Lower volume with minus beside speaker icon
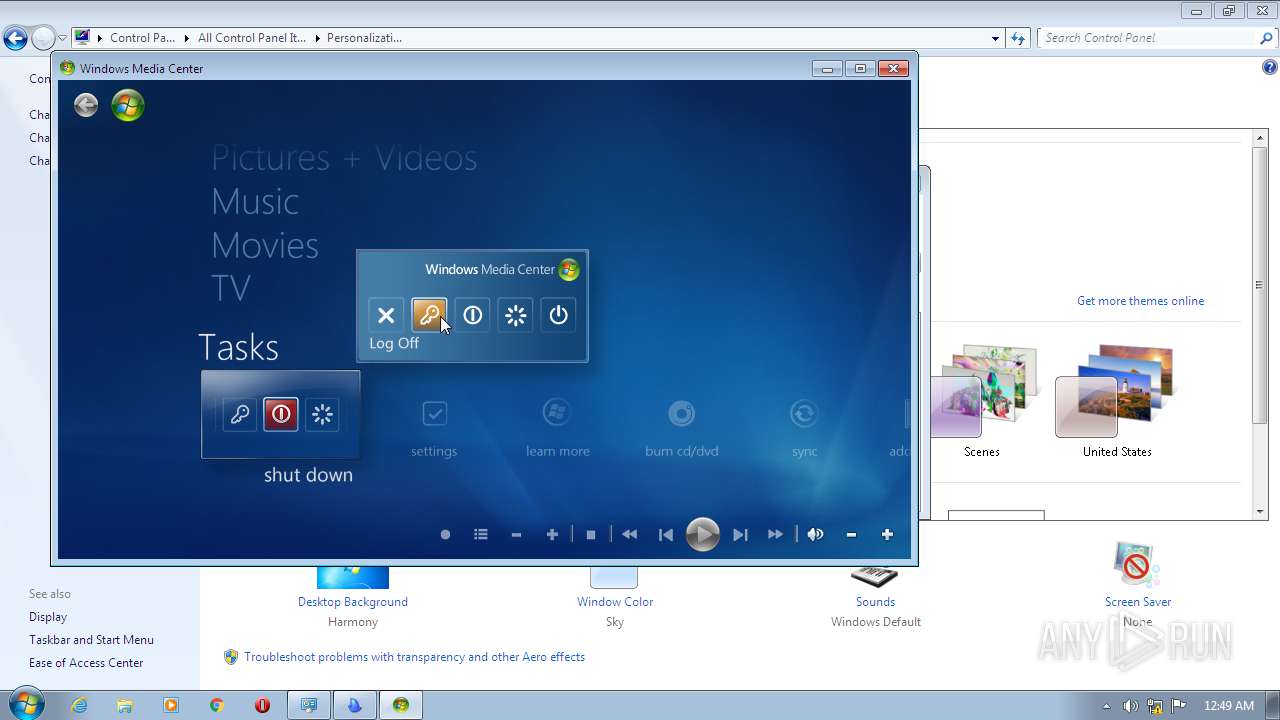Viewport: 1280px width, 720px height. pyautogui.click(x=851, y=535)
